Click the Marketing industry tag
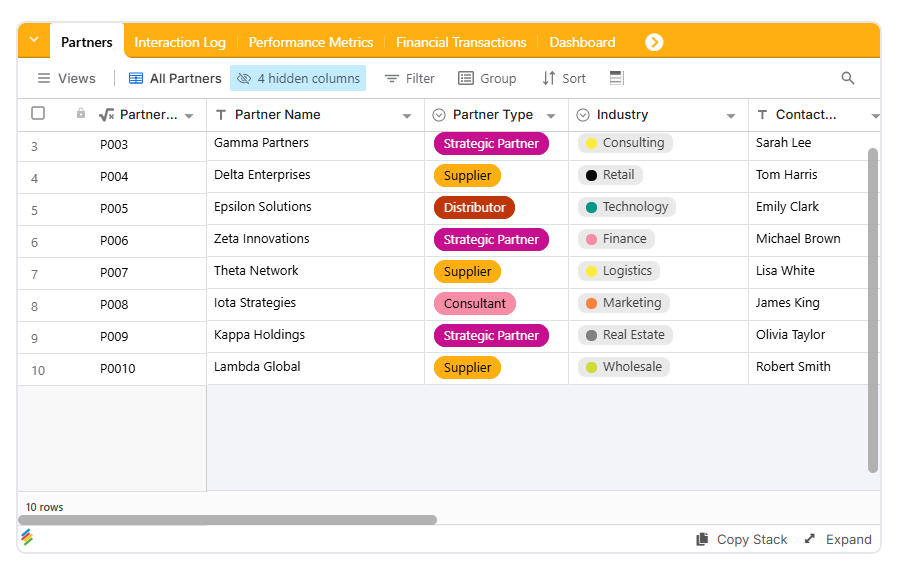The width and height of the screenshot is (902, 568). tap(624, 303)
